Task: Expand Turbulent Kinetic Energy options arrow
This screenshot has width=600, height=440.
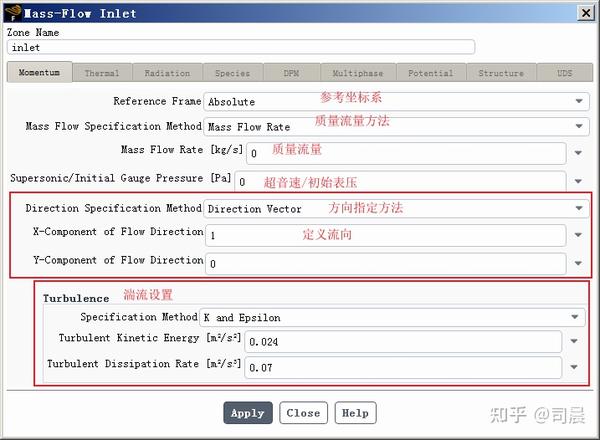Action: pyautogui.click(x=574, y=341)
